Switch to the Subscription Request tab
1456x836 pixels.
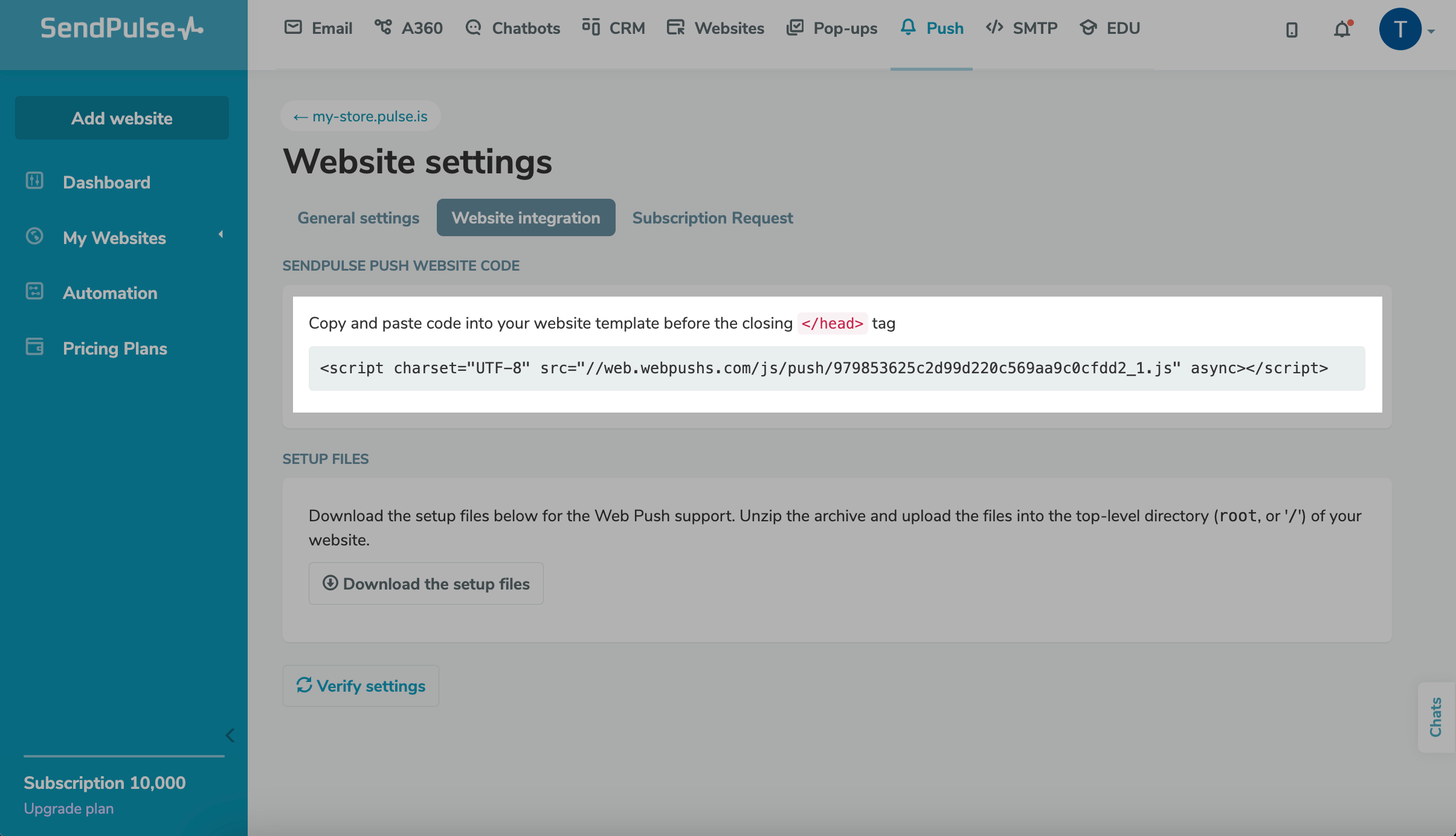712,218
